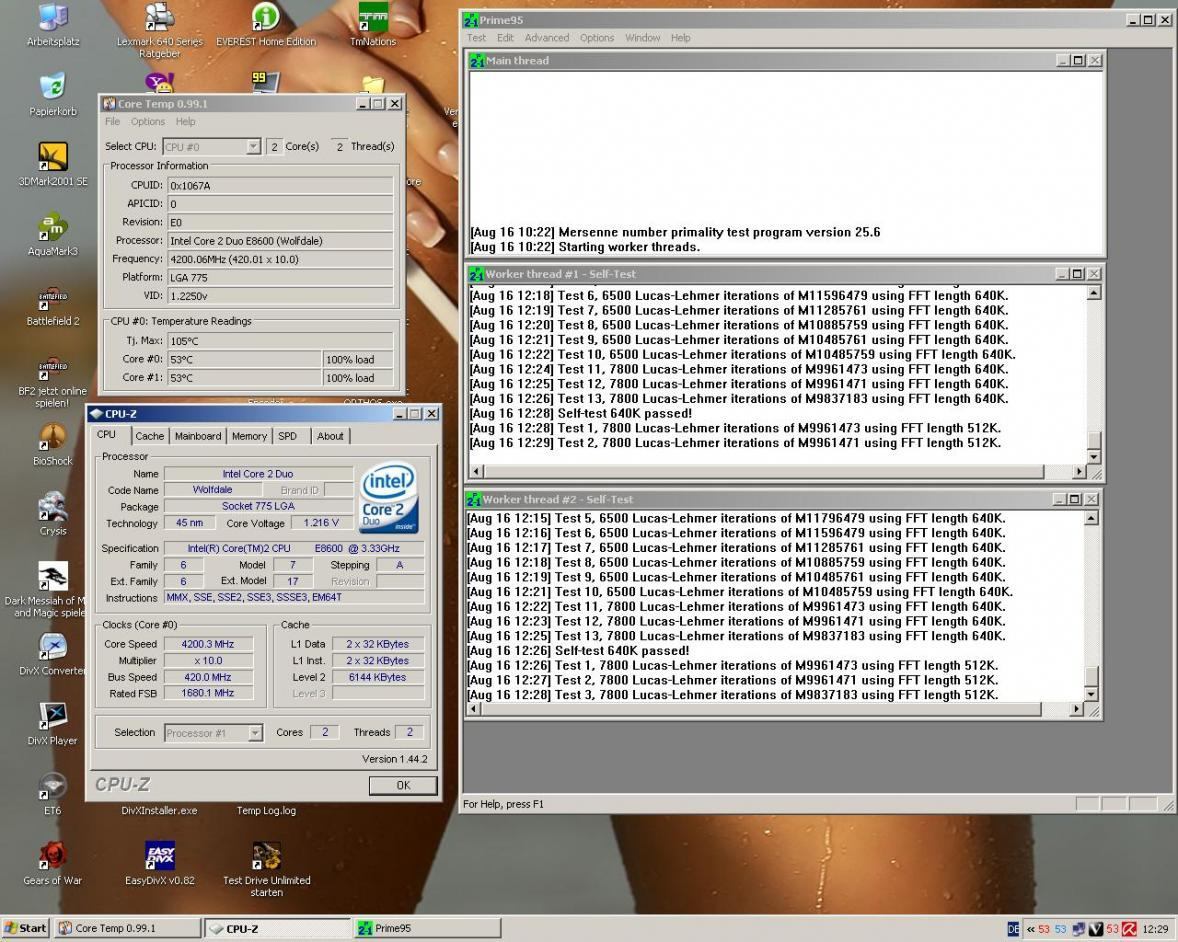Open the Select CPU dropdown in Core Temp
Screen dimensions: 1178x942
[253, 146]
